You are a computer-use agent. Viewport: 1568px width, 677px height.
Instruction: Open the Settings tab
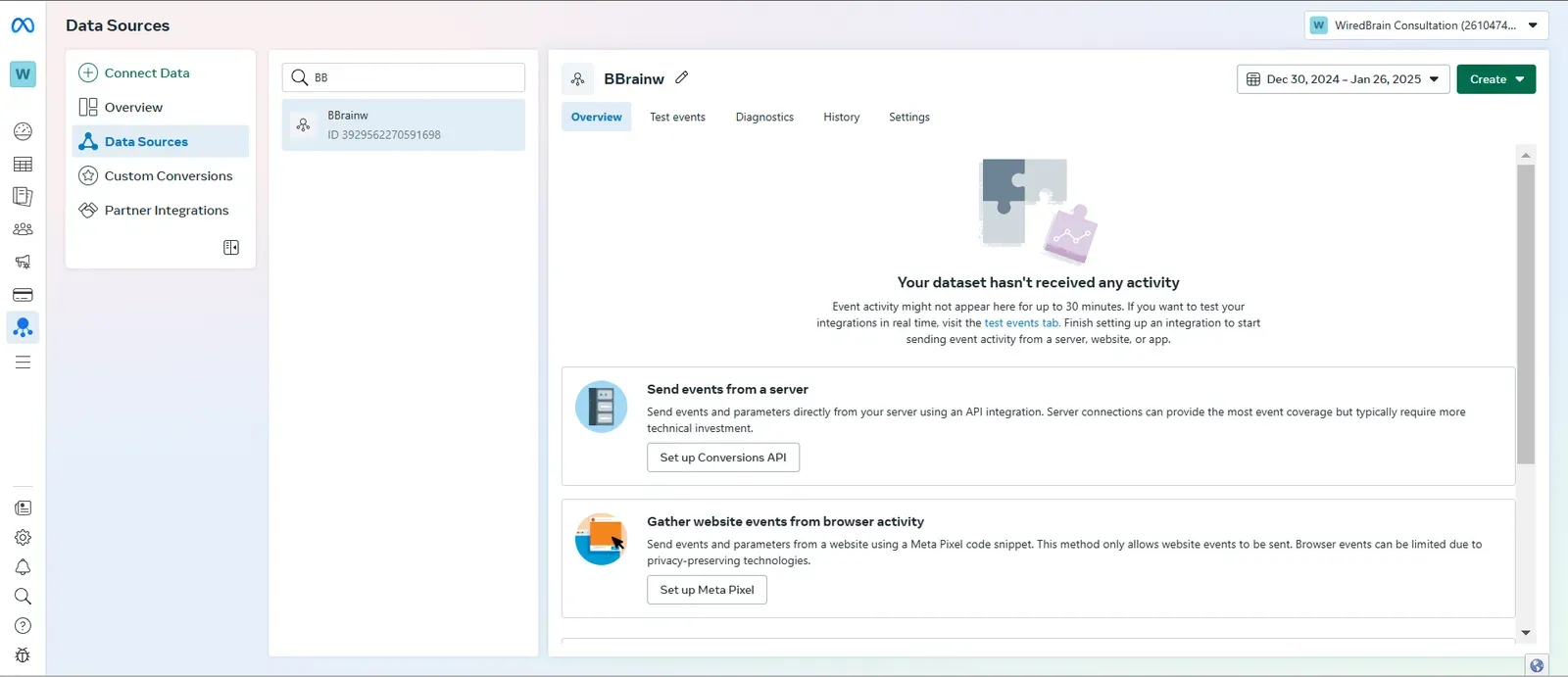click(908, 117)
